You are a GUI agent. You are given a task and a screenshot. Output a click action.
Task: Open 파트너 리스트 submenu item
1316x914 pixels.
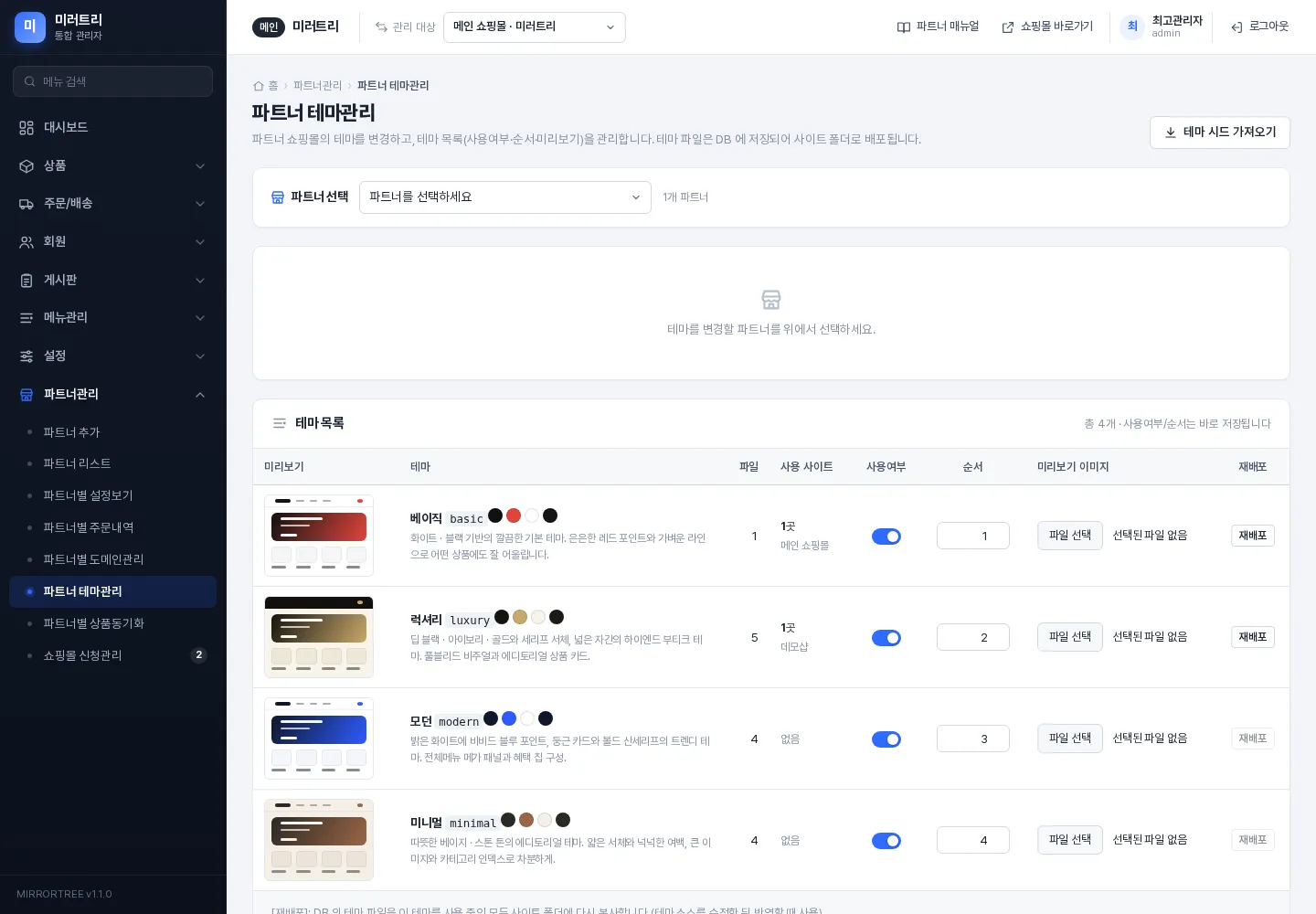[112, 464]
